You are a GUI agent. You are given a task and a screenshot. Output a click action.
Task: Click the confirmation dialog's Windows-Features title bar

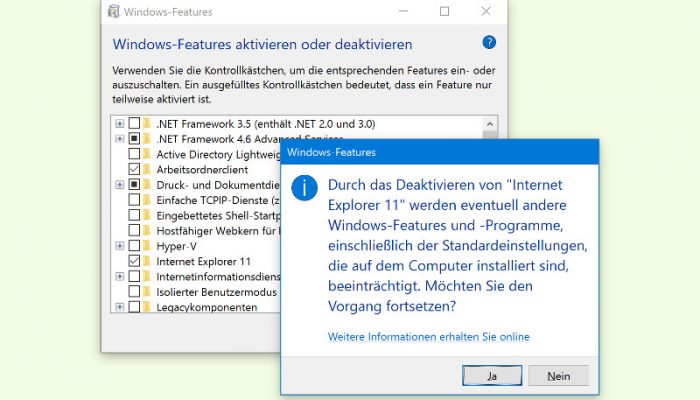[440, 152]
